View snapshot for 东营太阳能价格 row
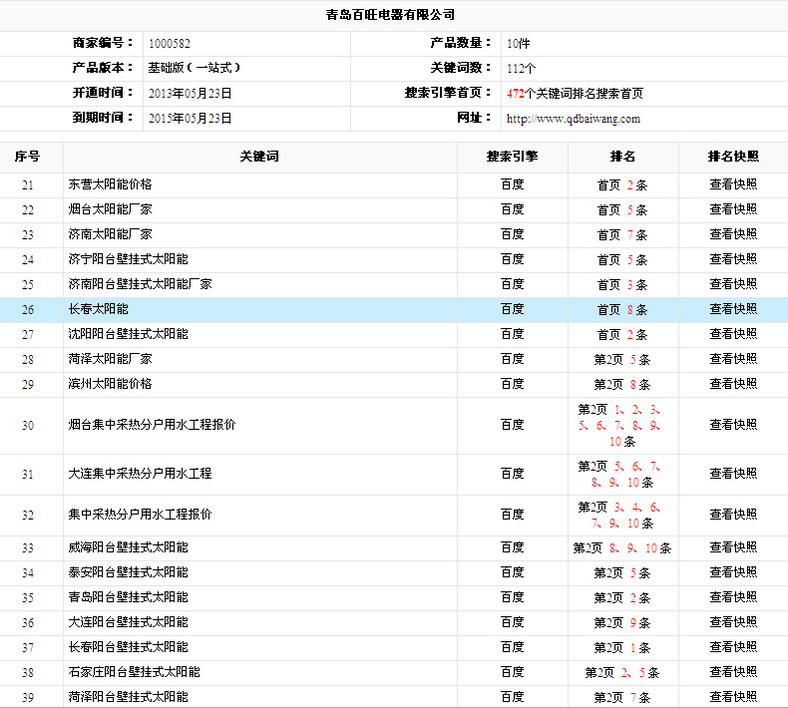The height and width of the screenshot is (708, 788). click(x=733, y=184)
